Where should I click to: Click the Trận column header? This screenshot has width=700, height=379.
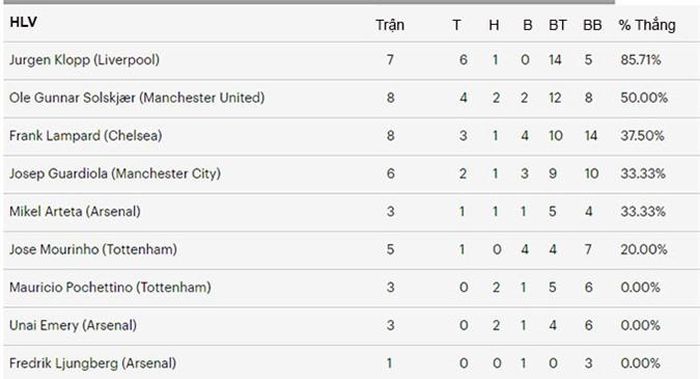pyautogui.click(x=390, y=25)
